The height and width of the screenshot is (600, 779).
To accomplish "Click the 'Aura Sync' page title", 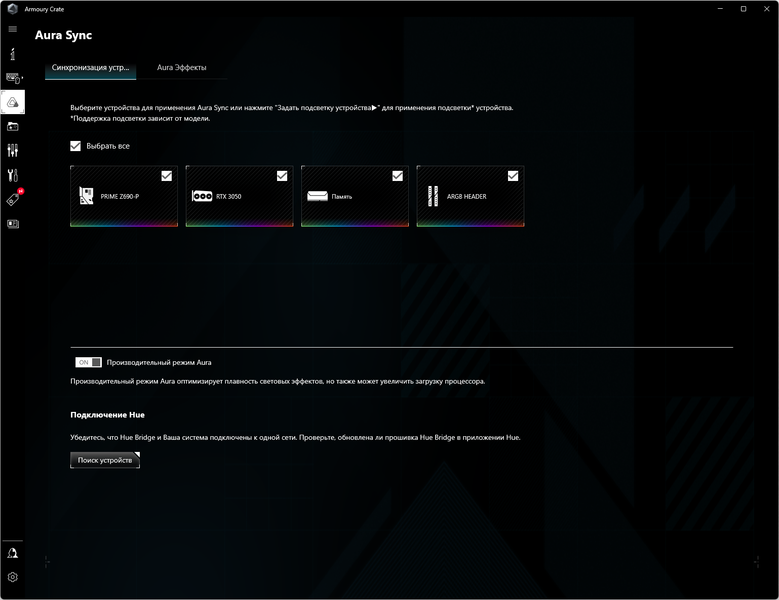I will [64, 35].
